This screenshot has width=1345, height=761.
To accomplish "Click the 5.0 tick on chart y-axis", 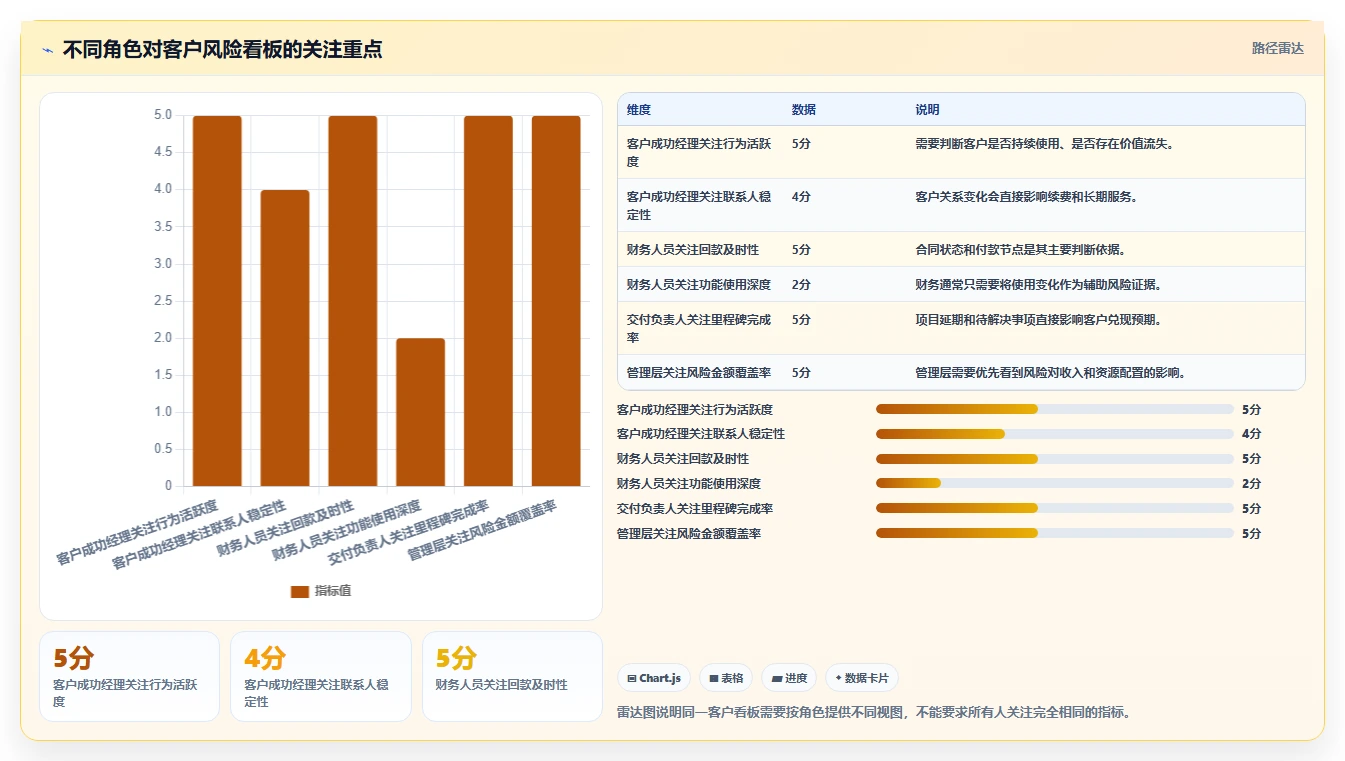I will coord(163,115).
